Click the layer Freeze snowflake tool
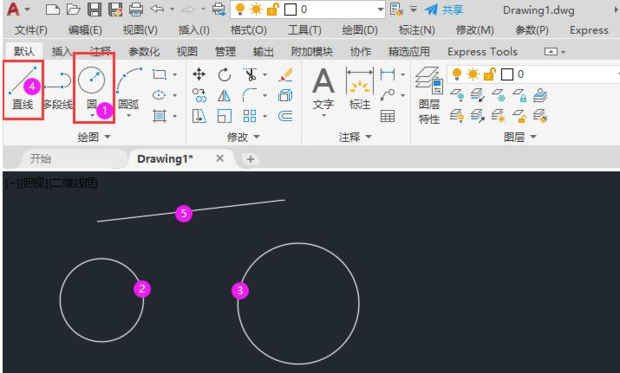 click(499, 95)
